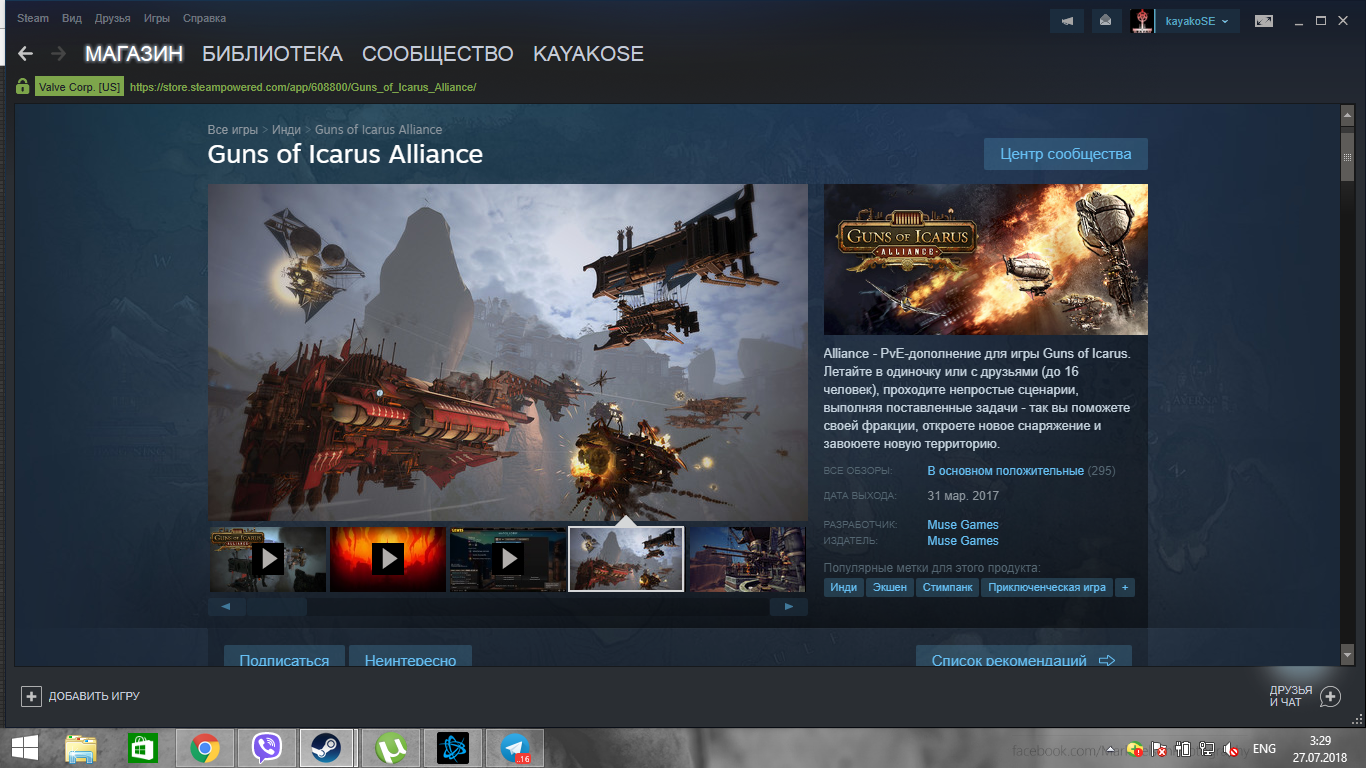This screenshot has width=1366, height=768.
Task: Open Google Chrome from the taskbar
Action: click(205, 747)
